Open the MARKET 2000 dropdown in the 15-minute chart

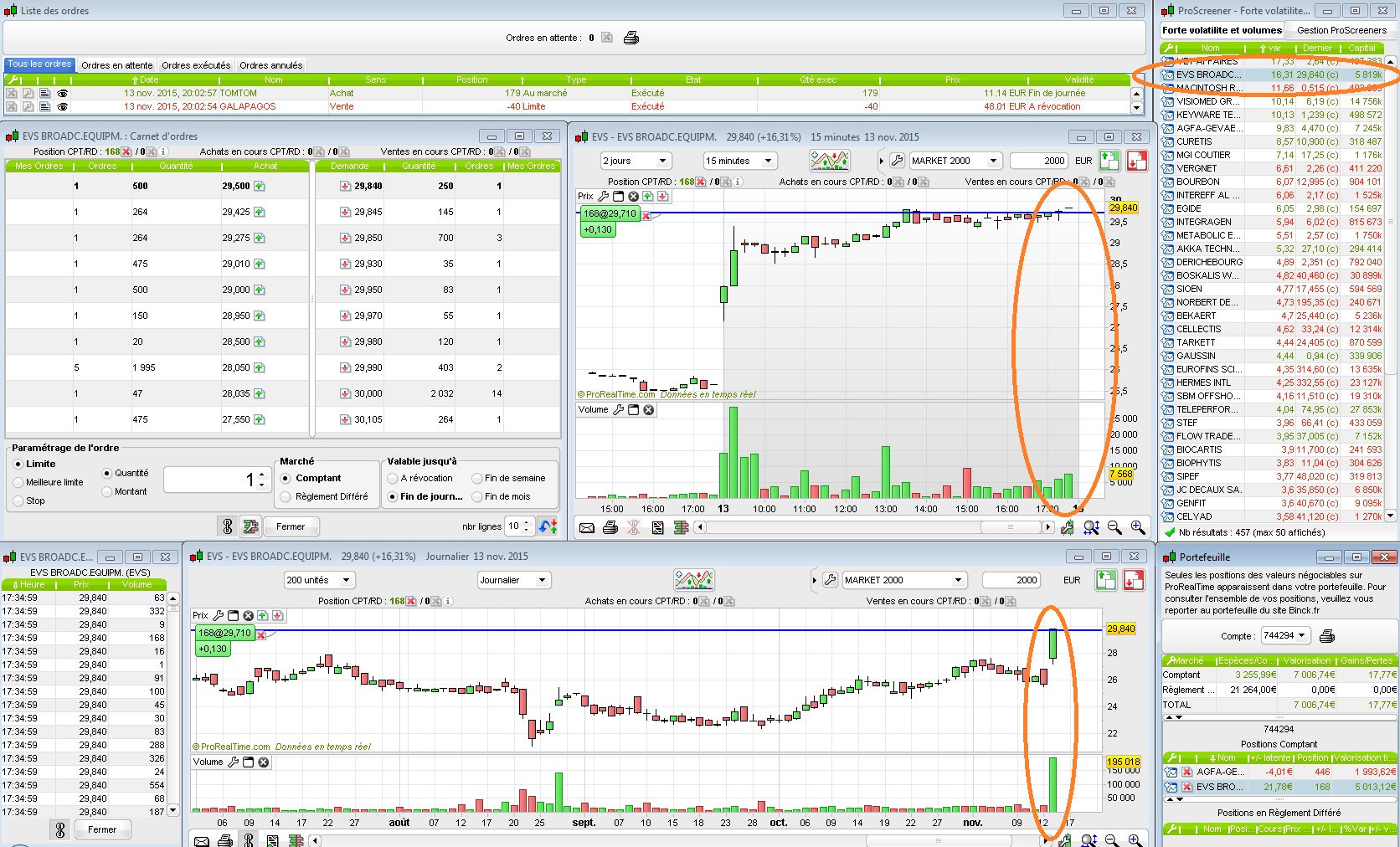click(955, 161)
